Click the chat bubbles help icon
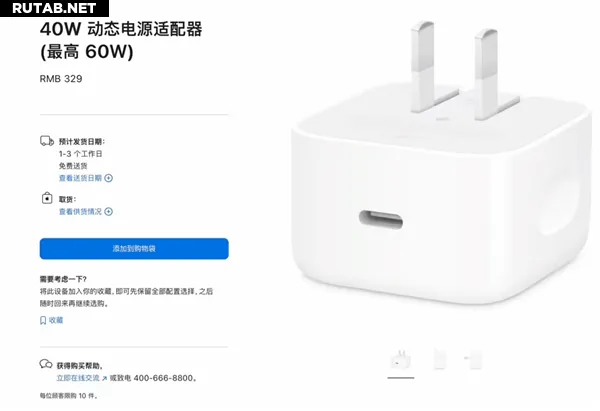 (46, 364)
